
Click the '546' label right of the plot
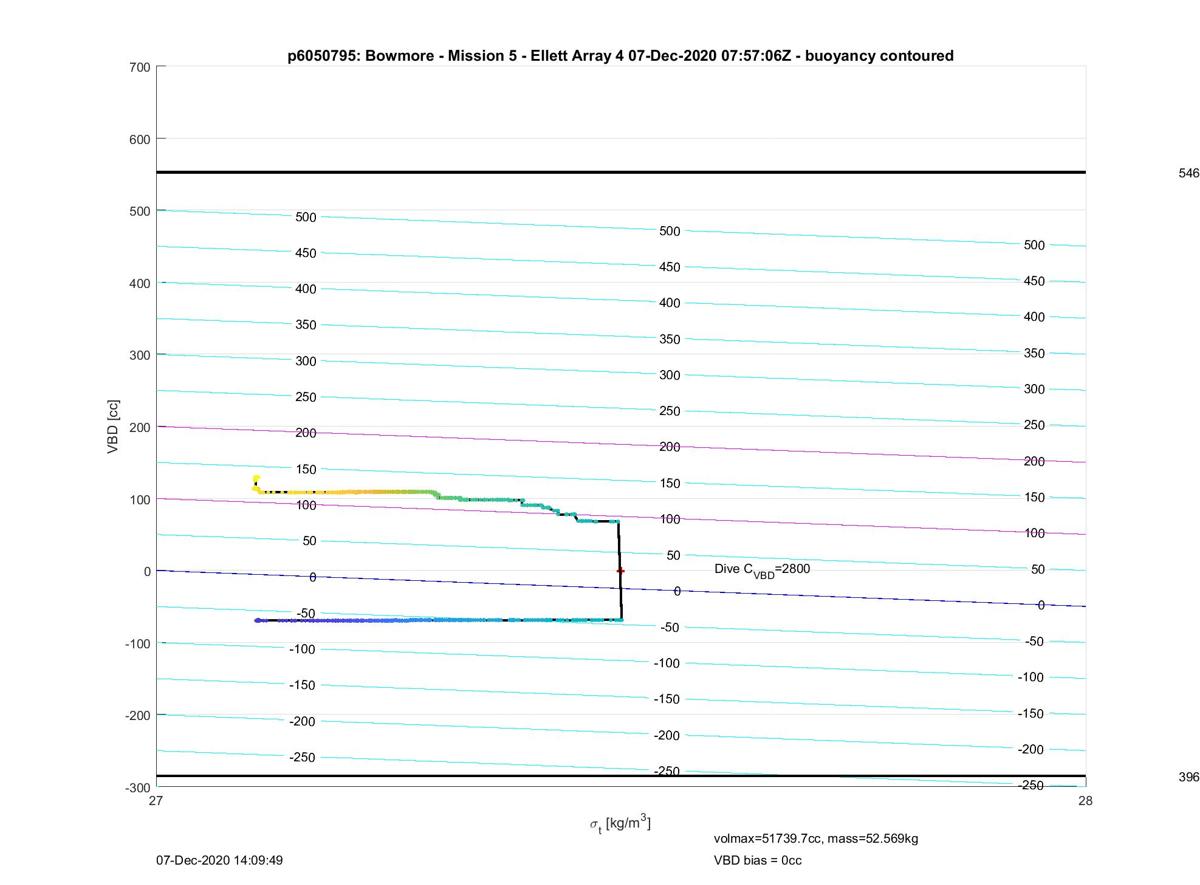pyautogui.click(x=1189, y=173)
